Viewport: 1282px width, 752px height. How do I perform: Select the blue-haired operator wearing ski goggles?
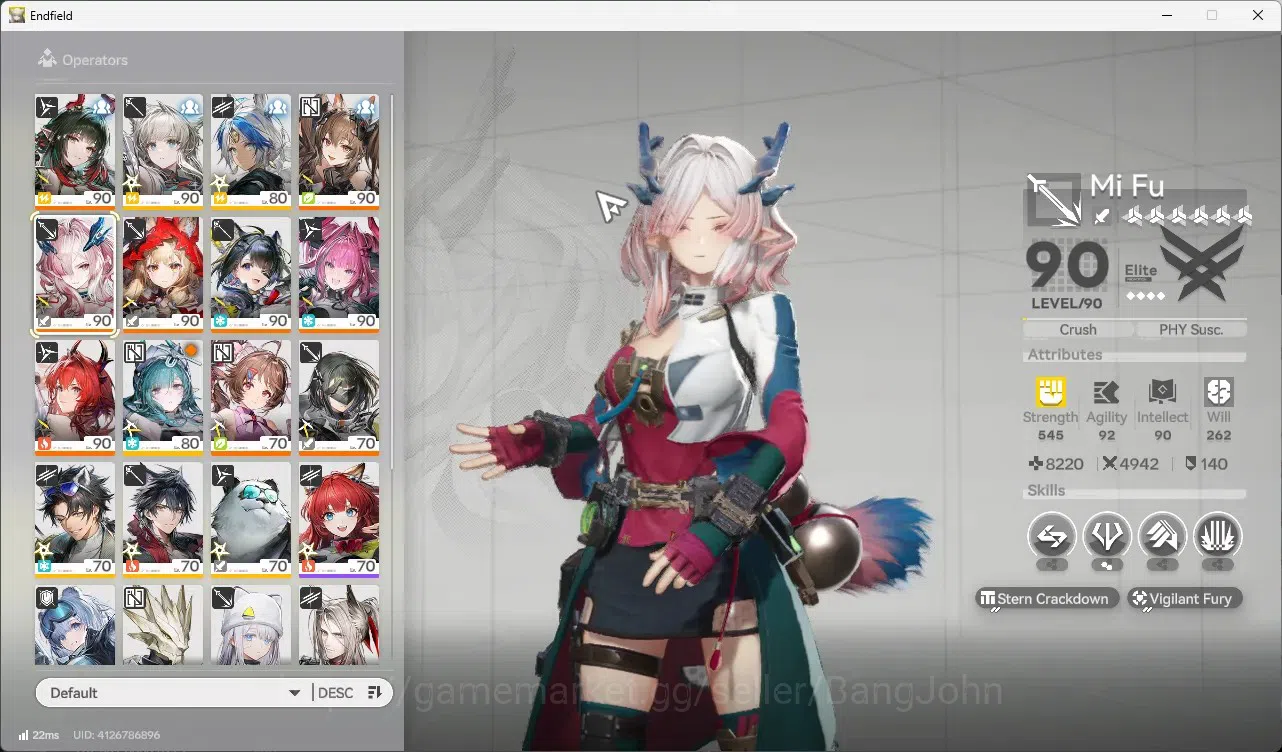point(75,625)
